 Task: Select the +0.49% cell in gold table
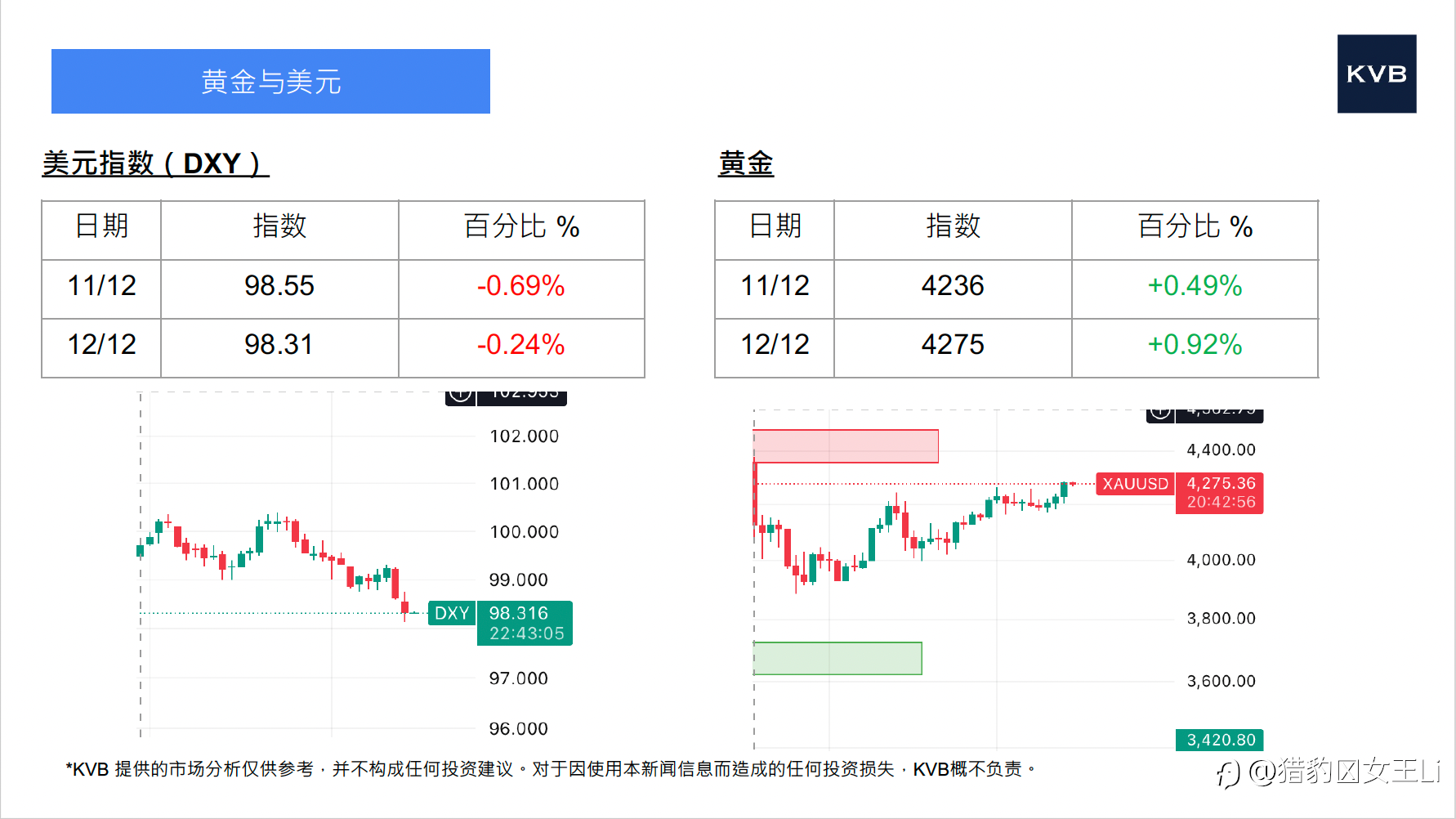pos(1195,286)
